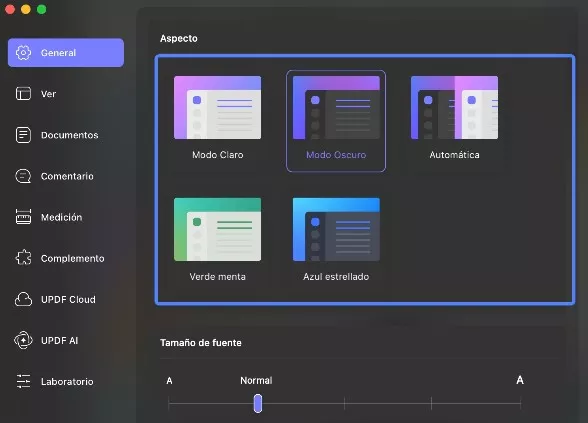Switch to the Laboratorio tab
Image resolution: width=588 pixels, height=423 pixels.
tap(66, 381)
